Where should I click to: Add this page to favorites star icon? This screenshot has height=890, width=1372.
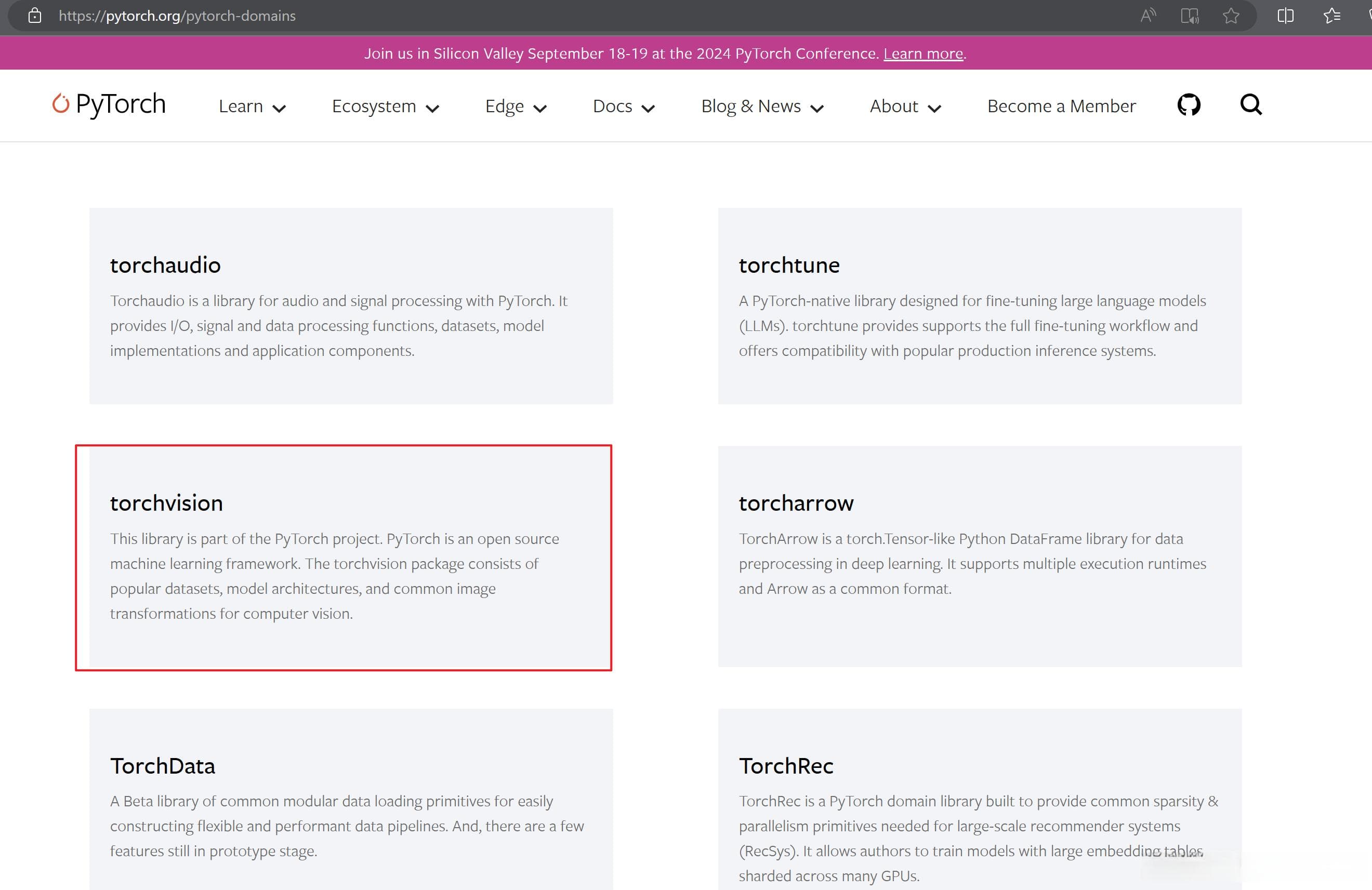[x=1231, y=16]
